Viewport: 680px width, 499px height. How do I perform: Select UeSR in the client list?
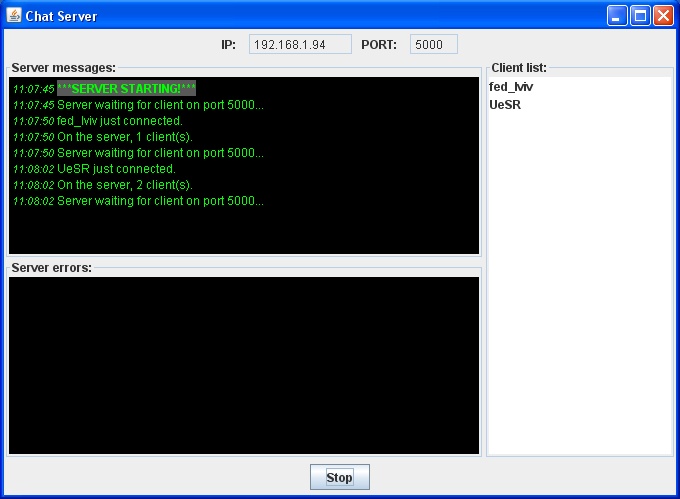(x=505, y=104)
